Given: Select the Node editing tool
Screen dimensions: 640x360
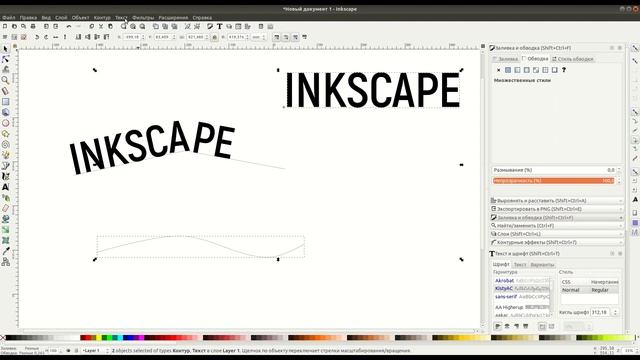Looking at the screenshot, I should point(5,60).
